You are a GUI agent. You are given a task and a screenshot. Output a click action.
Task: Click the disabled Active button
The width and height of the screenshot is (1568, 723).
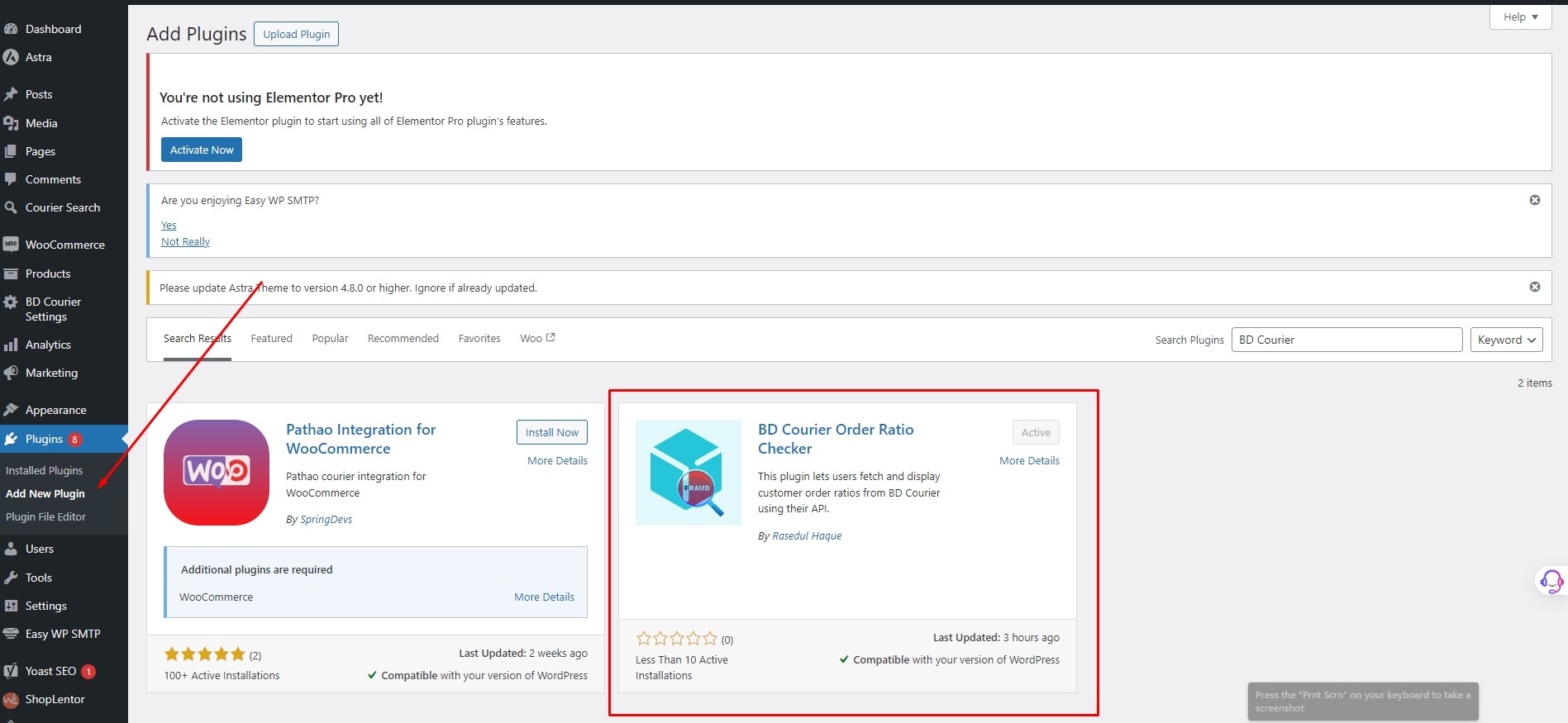pyautogui.click(x=1036, y=432)
